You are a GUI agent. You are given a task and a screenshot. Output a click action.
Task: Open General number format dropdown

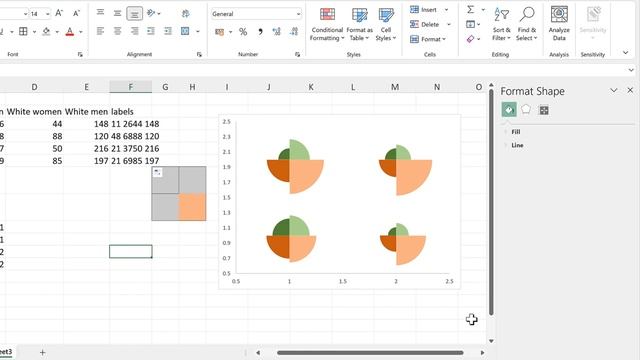pos(298,14)
